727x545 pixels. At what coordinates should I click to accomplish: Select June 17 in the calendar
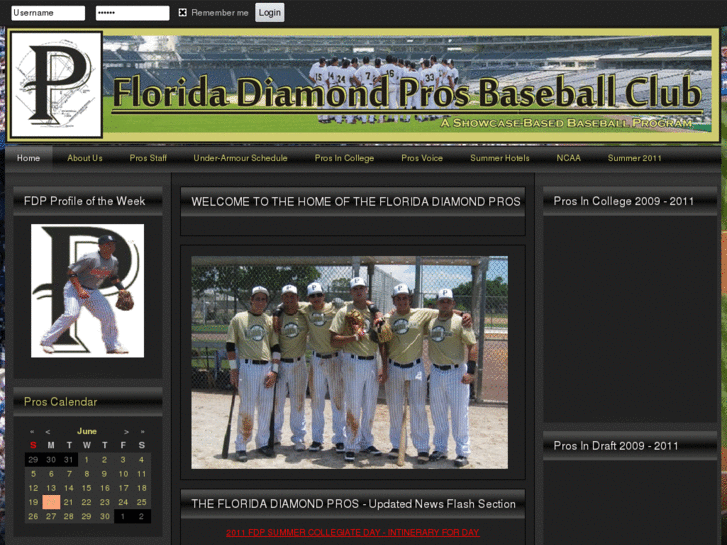[x=123, y=488]
